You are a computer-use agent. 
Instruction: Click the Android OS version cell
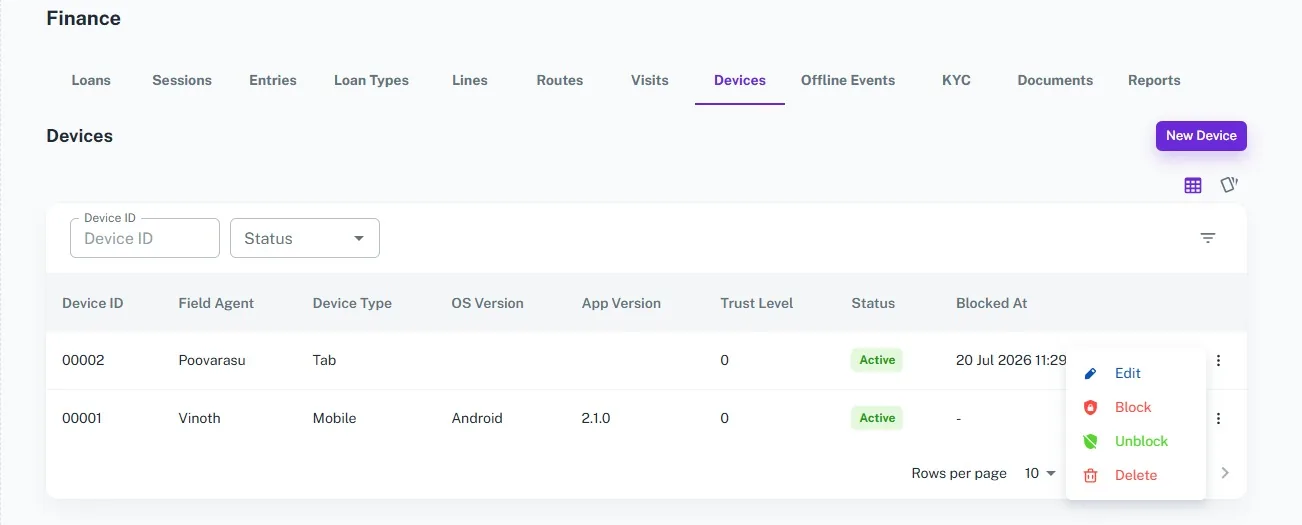477,419
